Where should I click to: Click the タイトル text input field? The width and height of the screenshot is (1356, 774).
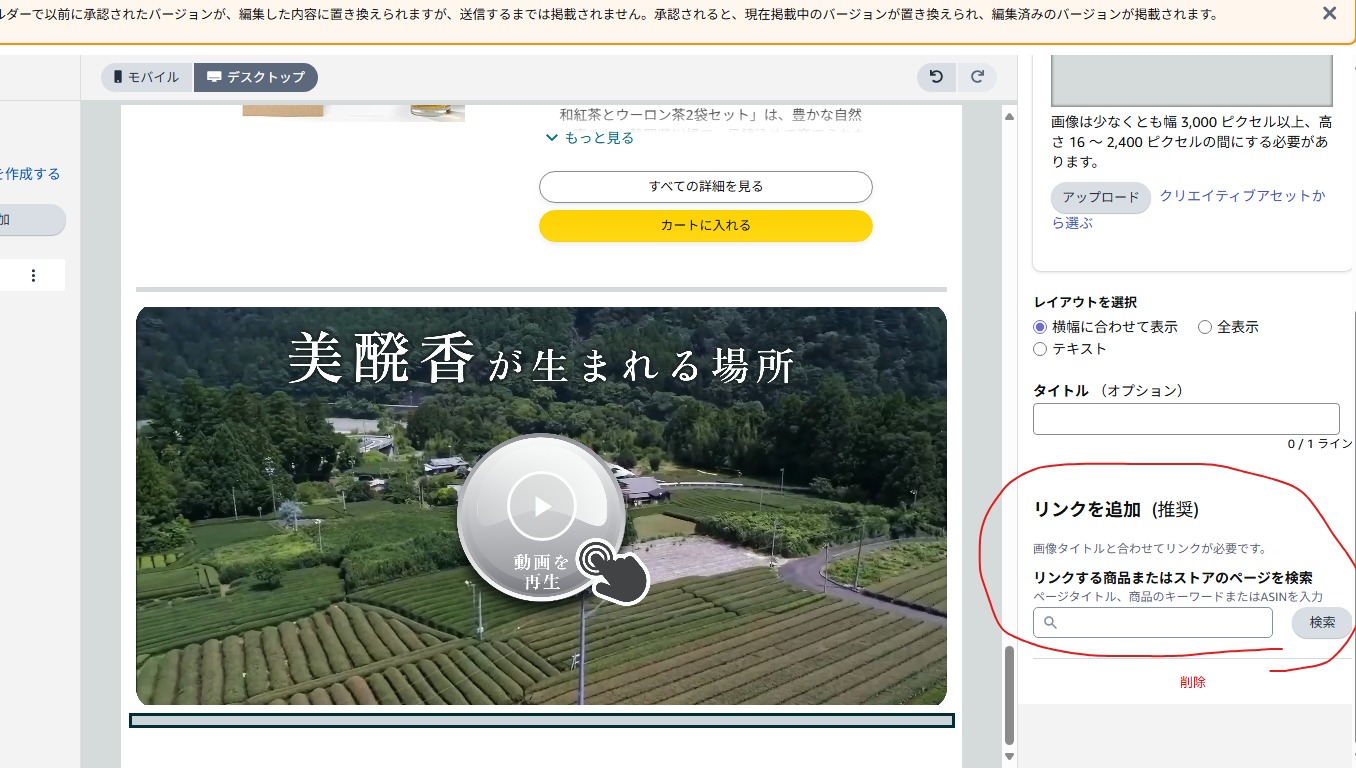pos(1185,419)
